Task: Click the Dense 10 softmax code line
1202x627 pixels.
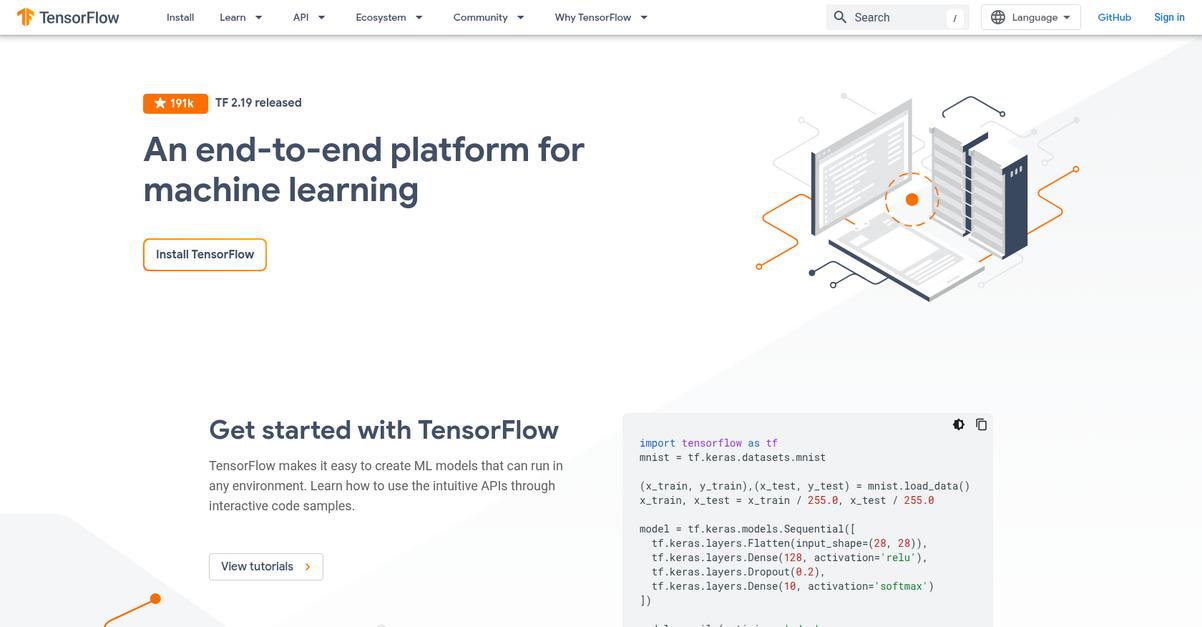Action: click(x=793, y=586)
